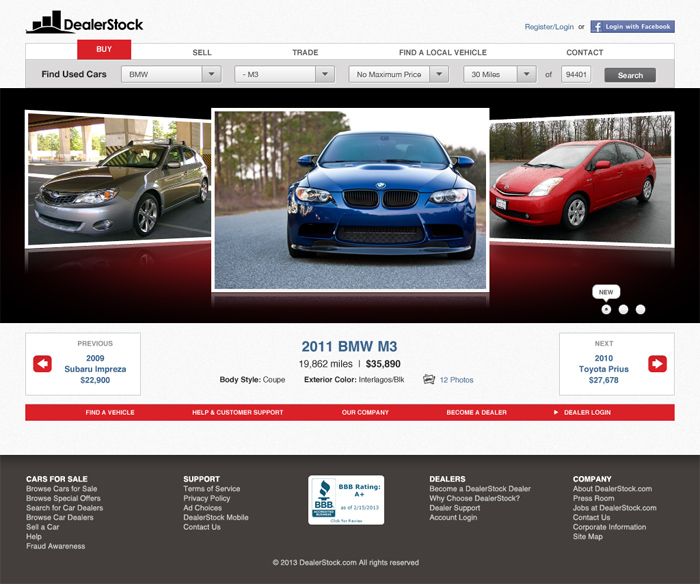The image size is (700, 584).
Task: Open Privacy Policy footer link
Action: [207, 498]
